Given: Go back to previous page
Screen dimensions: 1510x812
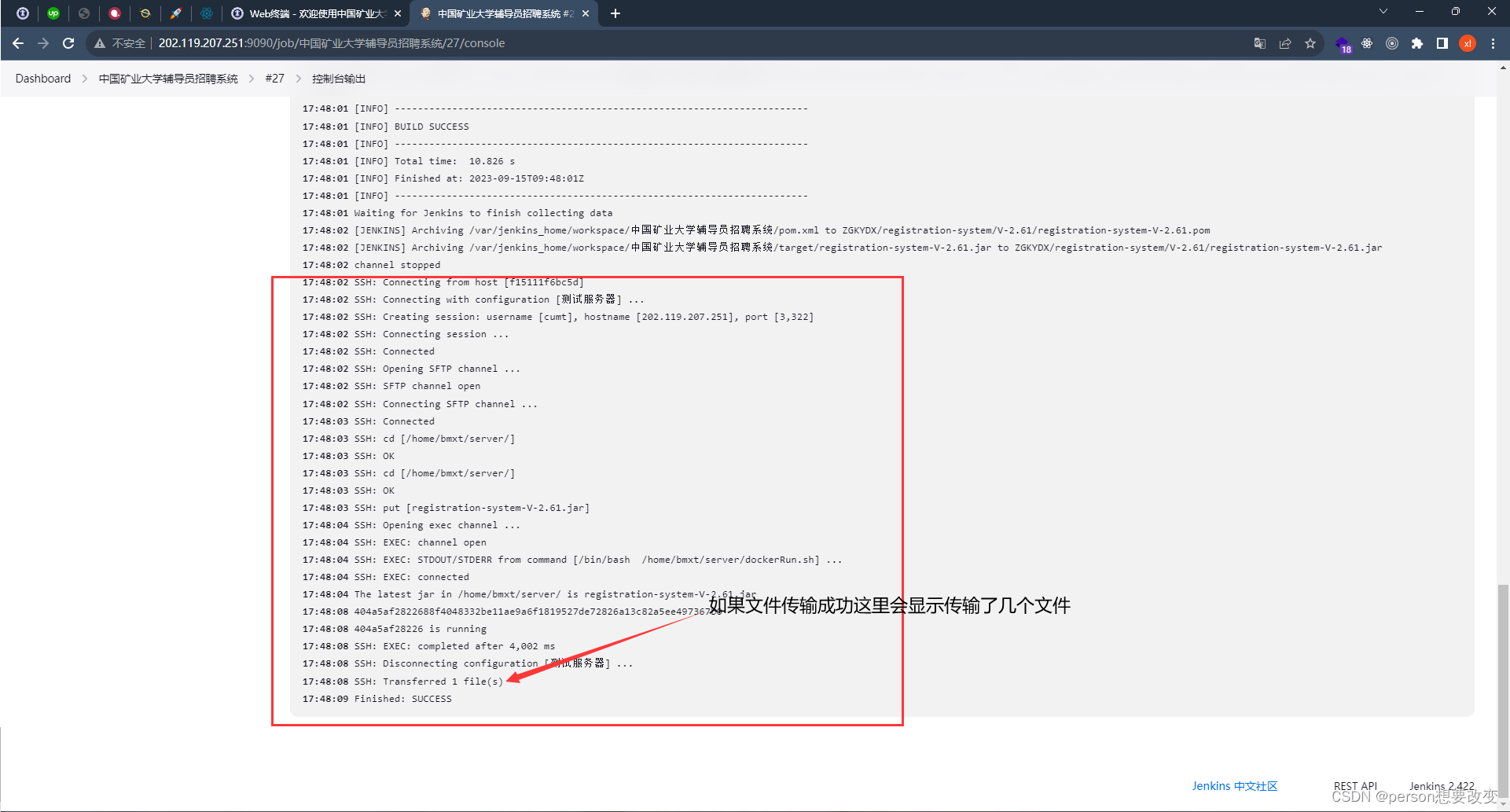Looking at the screenshot, I should (18, 43).
